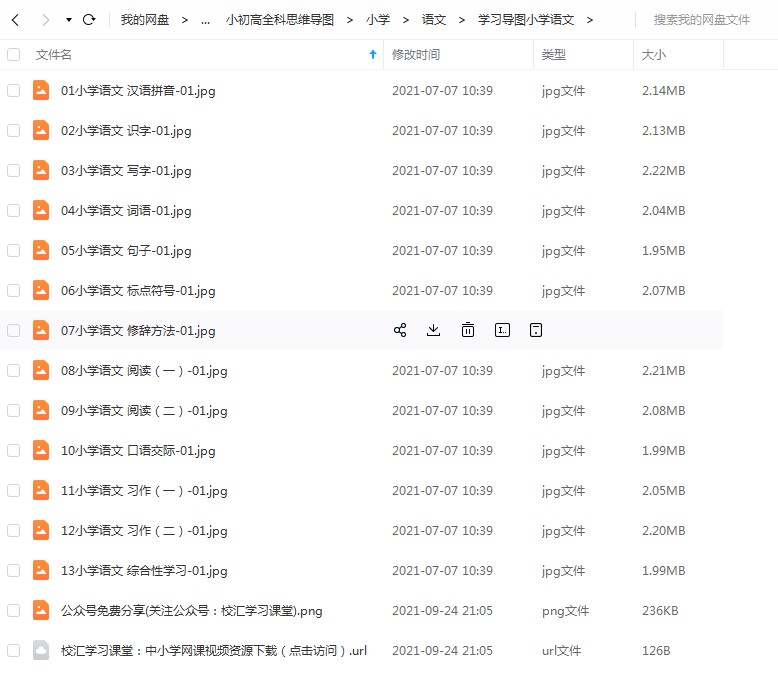Click image icon of 公众号免费分享 png
This screenshot has height=676, width=778.
pyautogui.click(x=41, y=610)
